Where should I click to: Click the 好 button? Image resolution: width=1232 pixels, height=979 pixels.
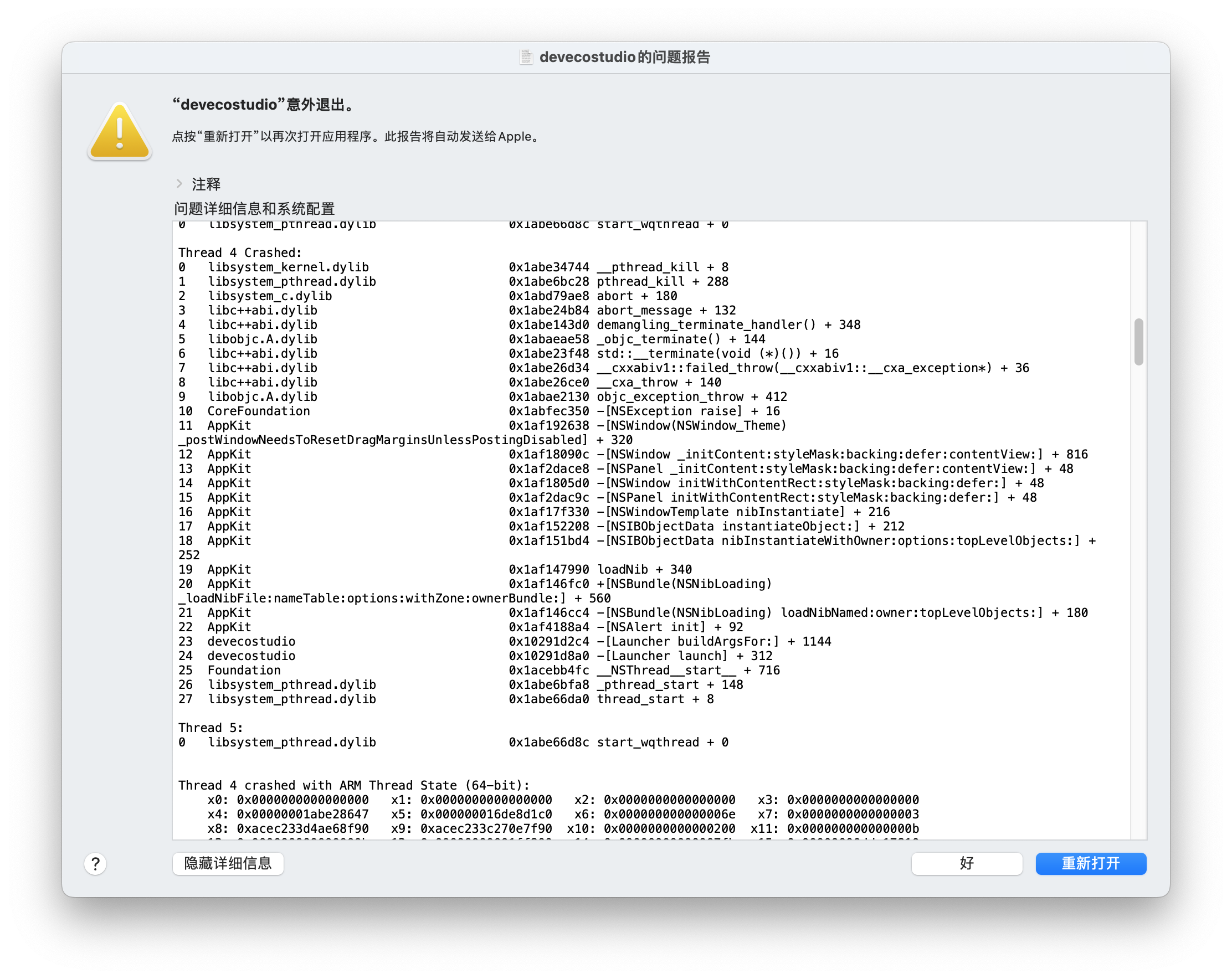click(x=966, y=863)
